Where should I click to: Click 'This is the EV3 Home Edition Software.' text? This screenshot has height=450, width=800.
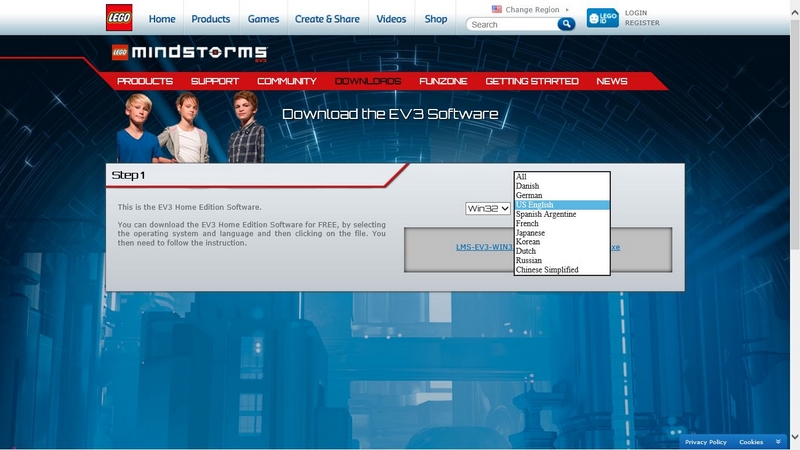189,207
